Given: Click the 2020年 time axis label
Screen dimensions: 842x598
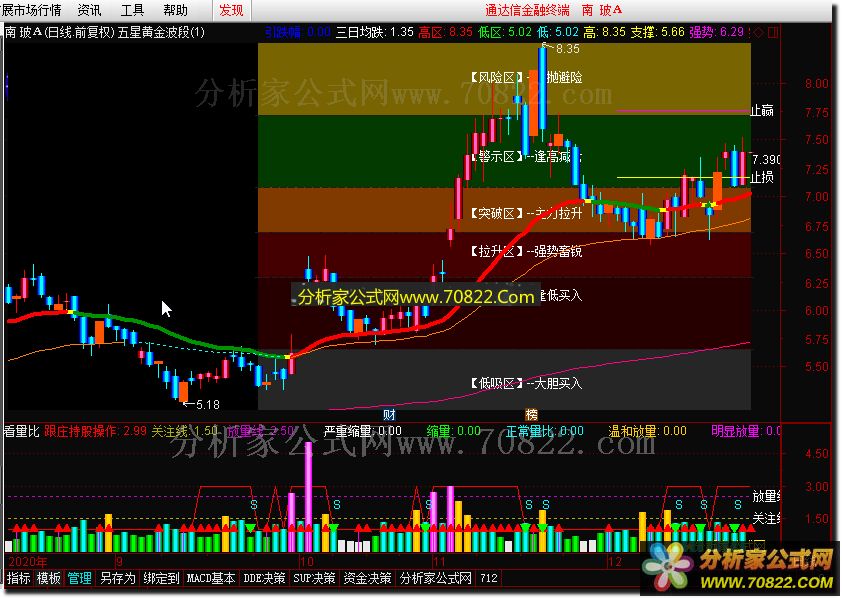Looking at the screenshot, I should (28, 562).
